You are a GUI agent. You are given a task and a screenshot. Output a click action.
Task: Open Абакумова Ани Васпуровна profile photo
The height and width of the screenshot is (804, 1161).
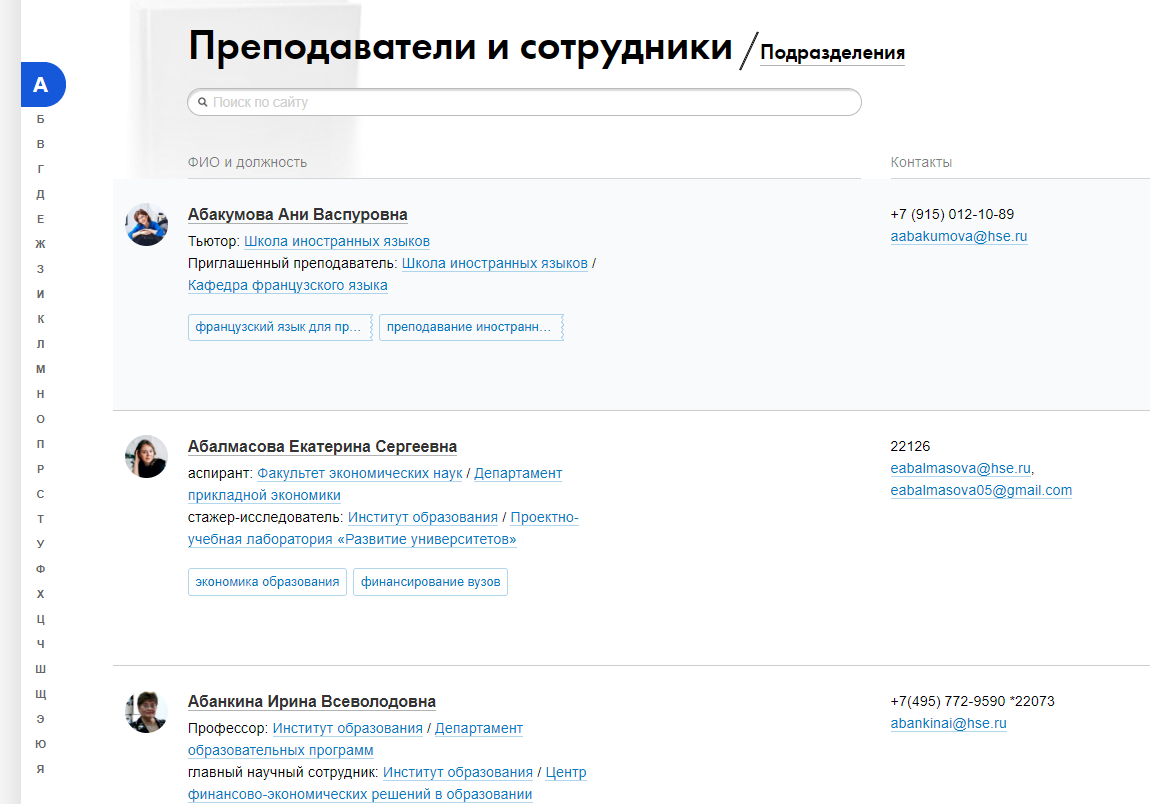pos(146,225)
